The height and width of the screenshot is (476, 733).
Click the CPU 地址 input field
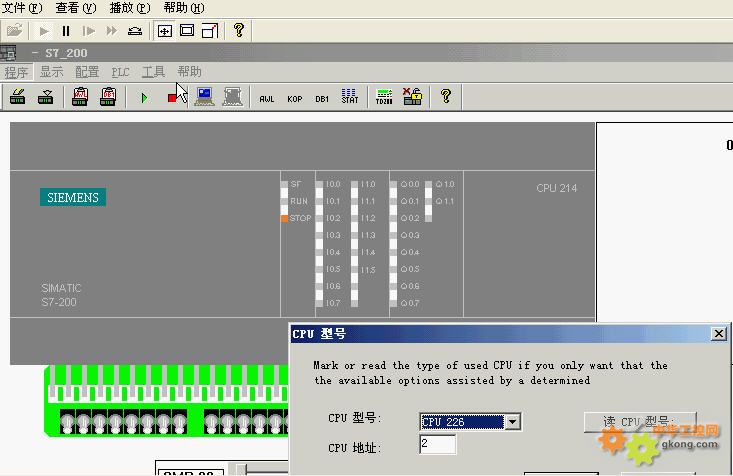438,444
